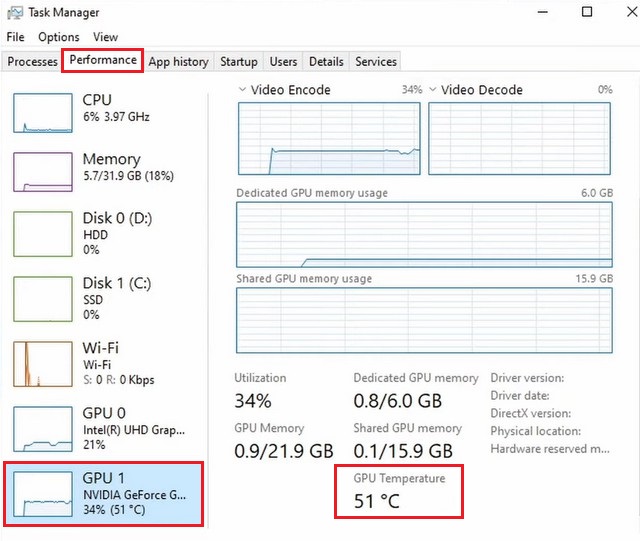This screenshot has height=541, width=640.
Task: Go to the Users tab
Action: point(283,62)
